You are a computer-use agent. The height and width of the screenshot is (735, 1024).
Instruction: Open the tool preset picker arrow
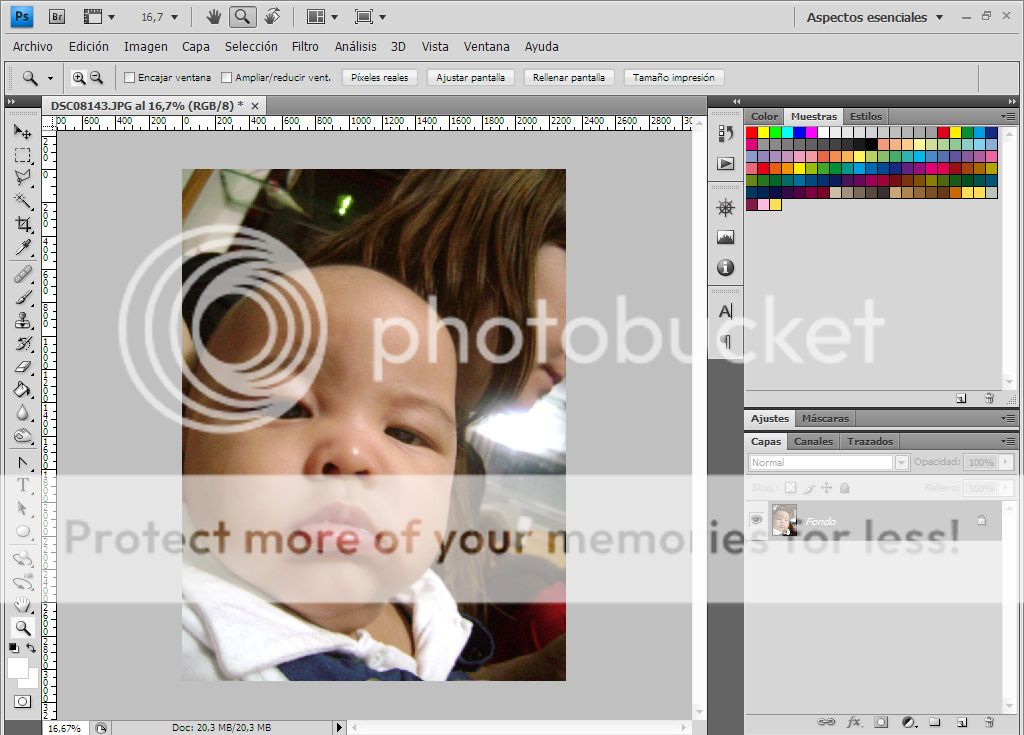coord(50,78)
